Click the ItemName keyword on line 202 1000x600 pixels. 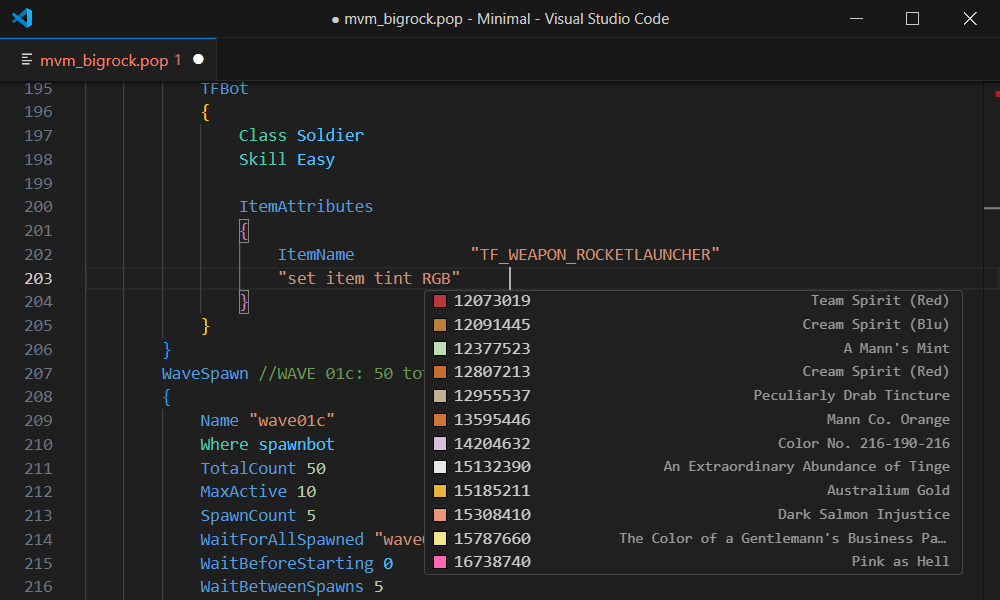[316, 255]
